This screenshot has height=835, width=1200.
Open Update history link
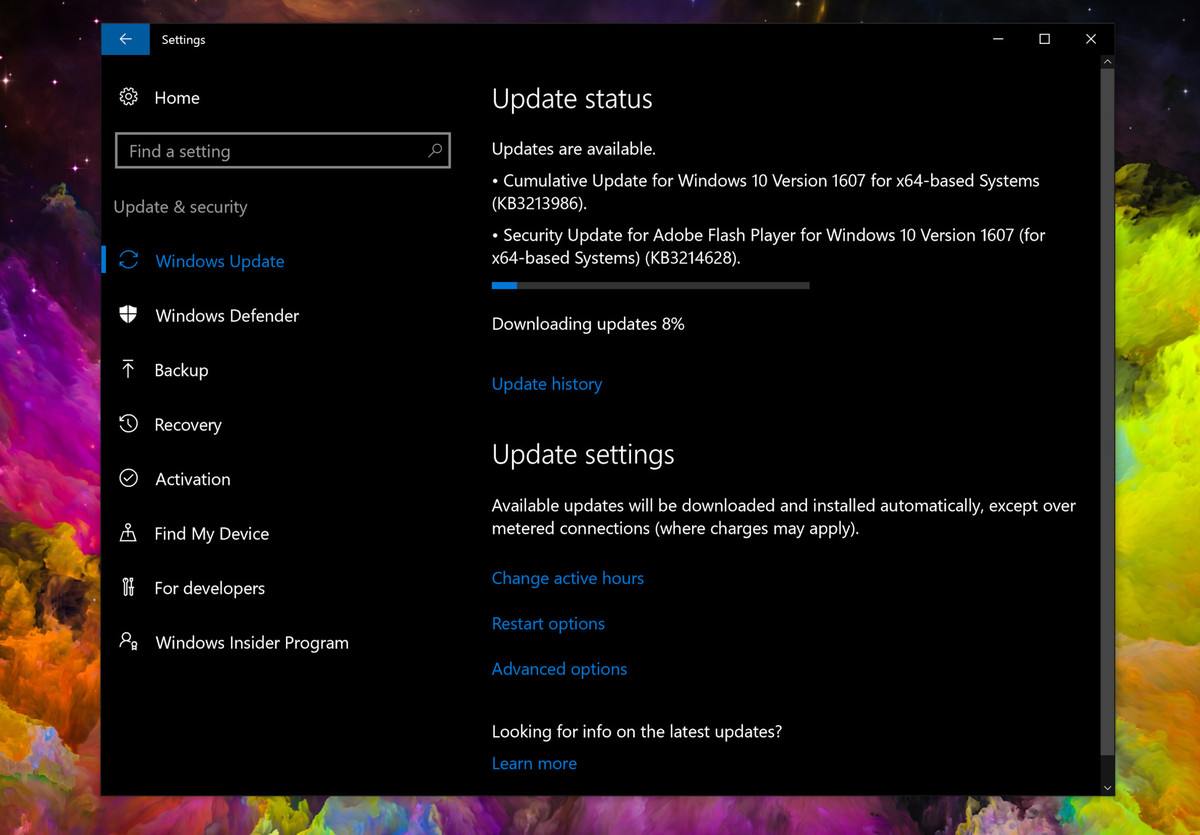(x=547, y=384)
